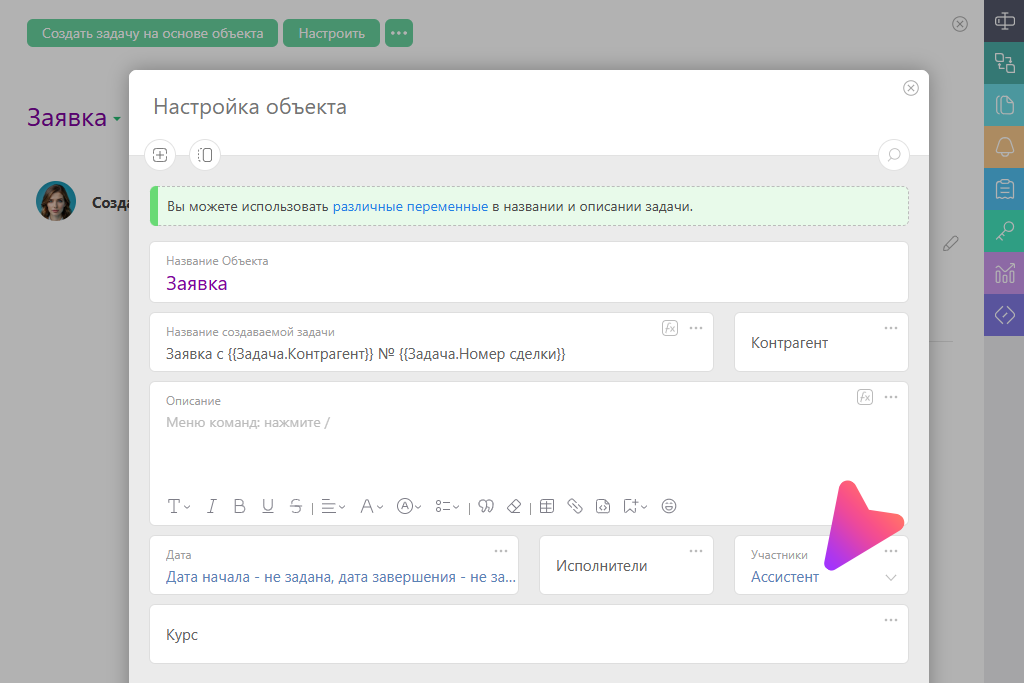Click the eraser clear formatting icon
This screenshot has width=1024, height=683.
(x=515, y=506)
